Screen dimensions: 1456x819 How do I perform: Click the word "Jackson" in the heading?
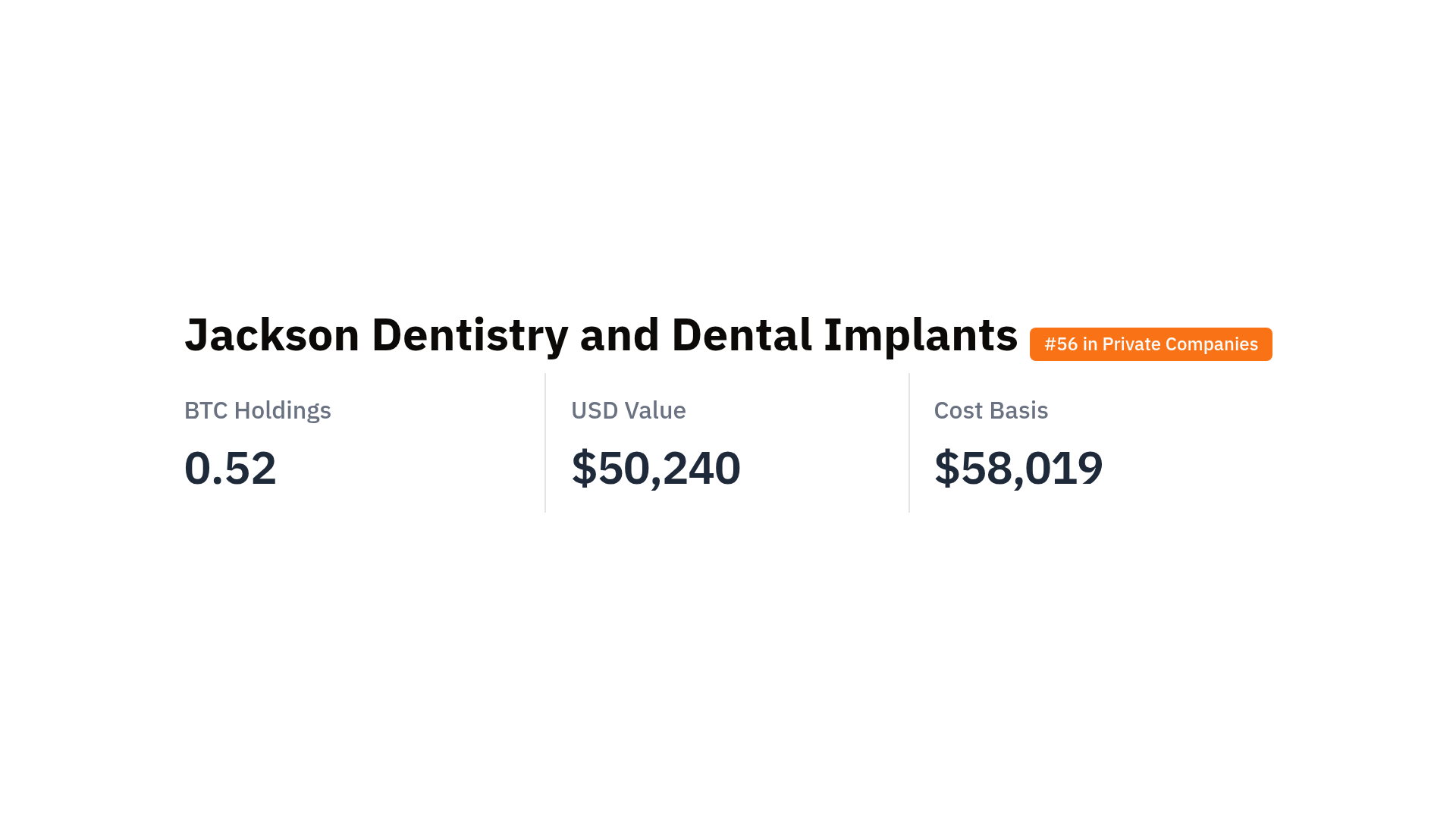click(271, 335)
